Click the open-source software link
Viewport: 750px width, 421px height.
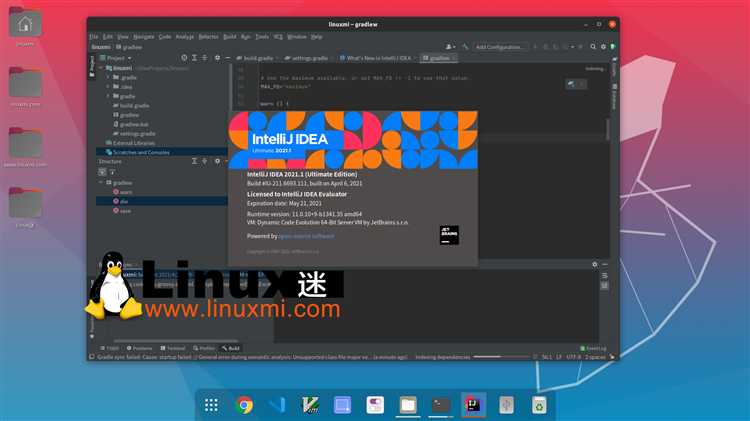(305, 236)
